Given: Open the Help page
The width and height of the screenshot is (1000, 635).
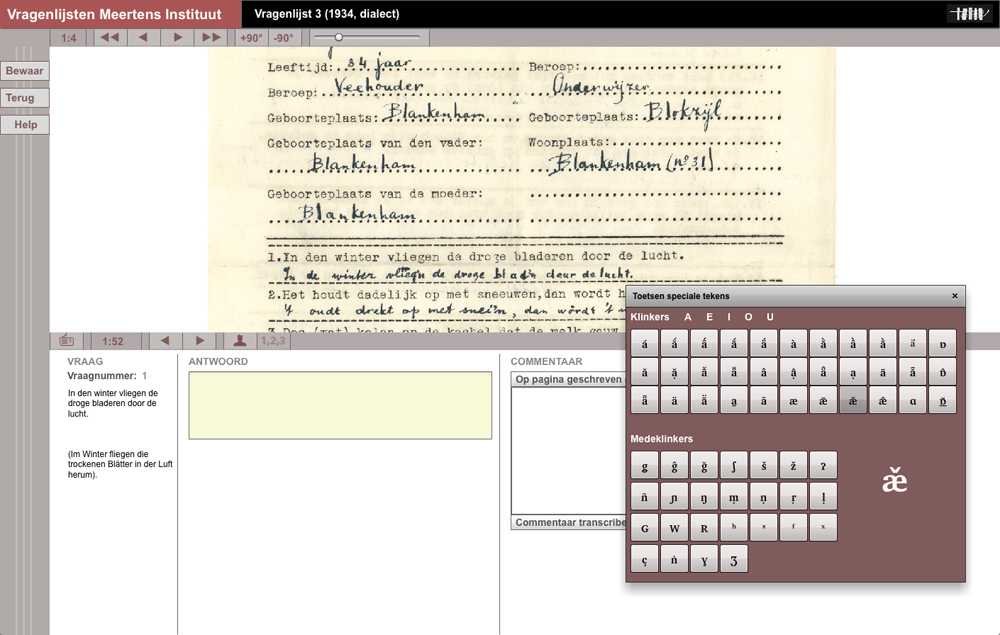Looking at the screenshot, I should click(x=25, y=125).
